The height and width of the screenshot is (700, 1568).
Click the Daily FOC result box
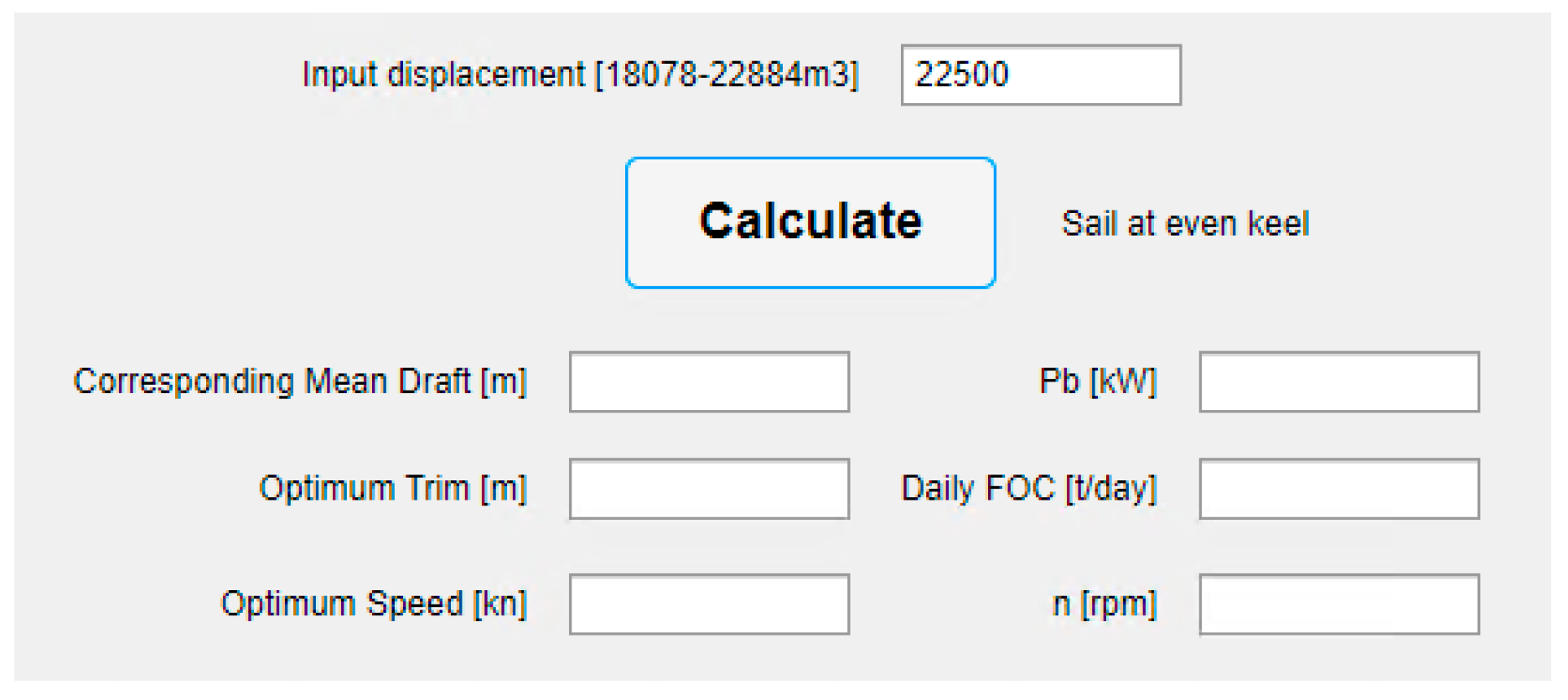tap(1338, 489)
